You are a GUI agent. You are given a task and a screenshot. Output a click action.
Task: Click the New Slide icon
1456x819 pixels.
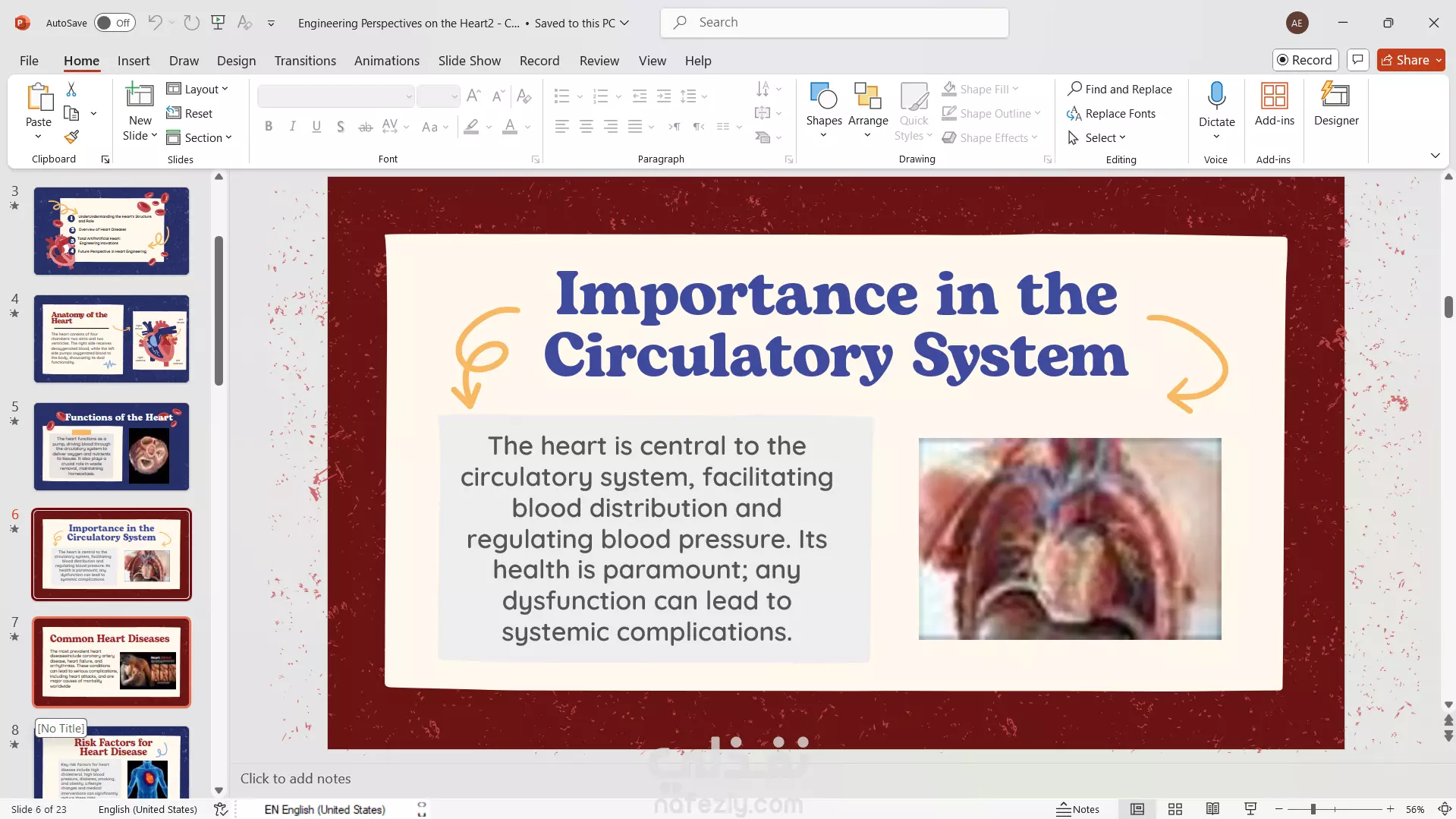click(x=140, y=95)
